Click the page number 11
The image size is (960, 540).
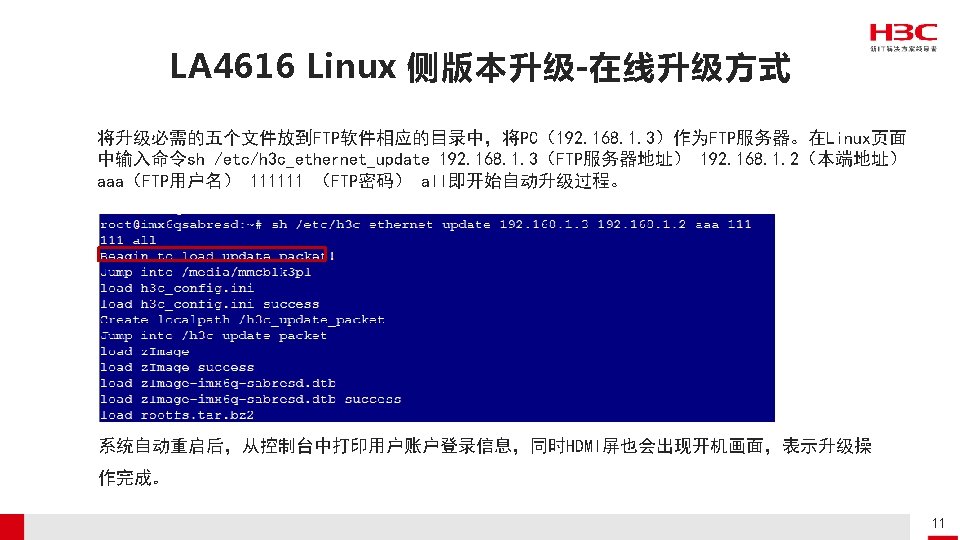[938, 523]
